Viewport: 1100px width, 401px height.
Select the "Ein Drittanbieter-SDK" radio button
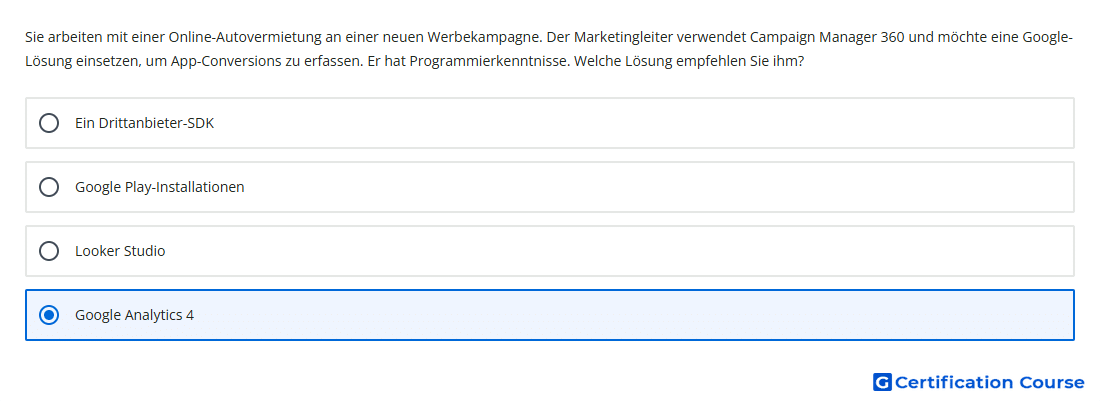(x=48, y=123)
